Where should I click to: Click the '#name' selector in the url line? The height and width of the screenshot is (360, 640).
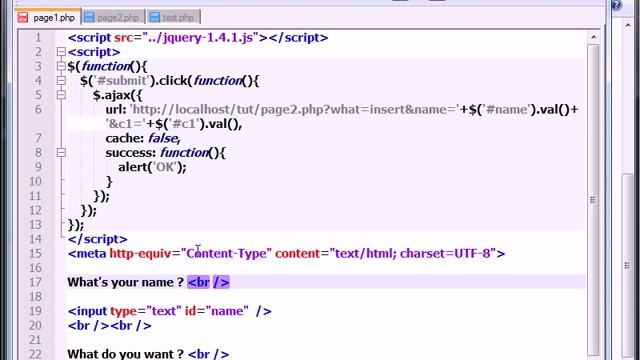click(x=507, y=109)
